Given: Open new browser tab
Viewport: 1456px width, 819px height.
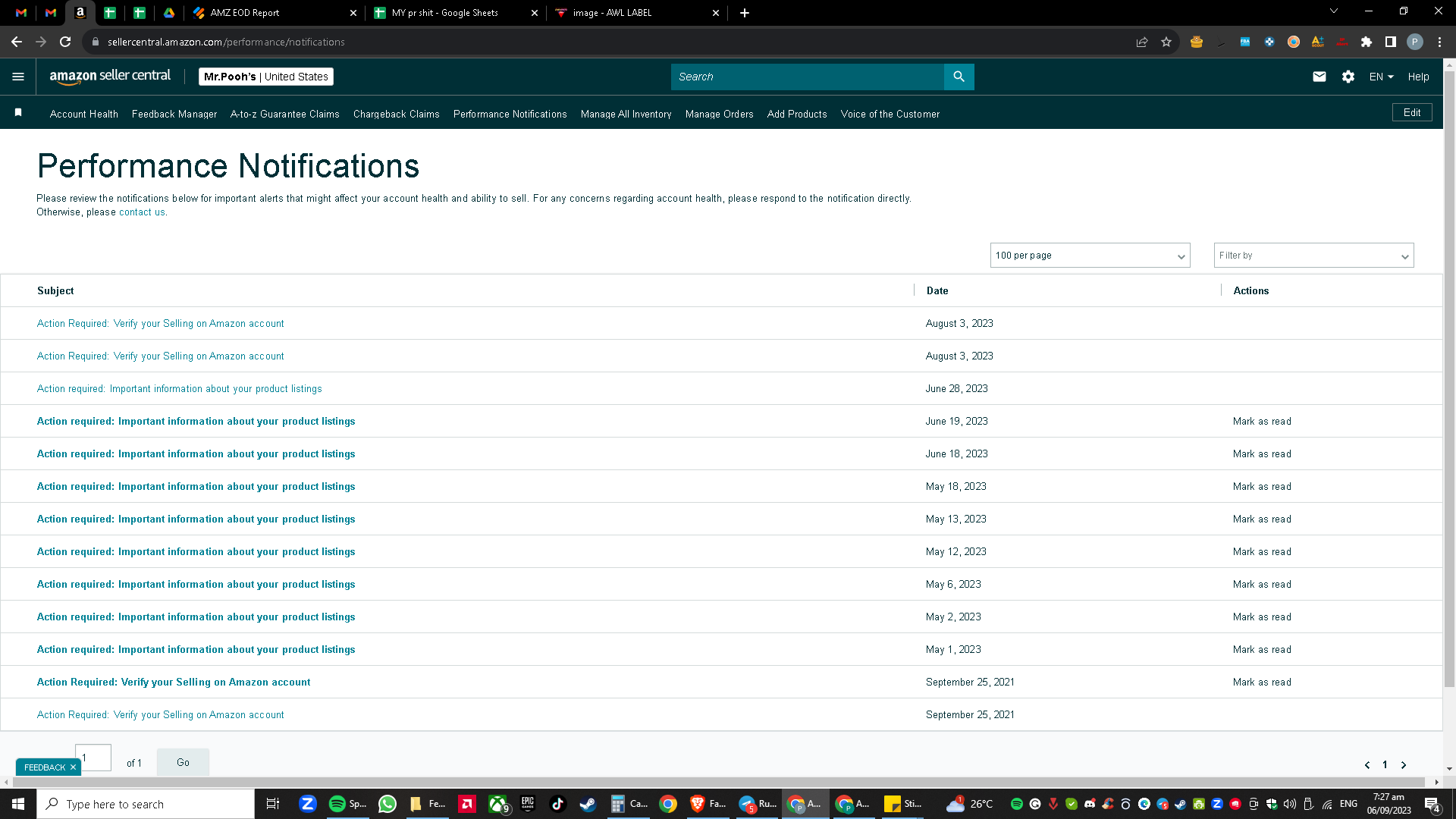Looking at the screenshot, I should (x=745, y=13).
